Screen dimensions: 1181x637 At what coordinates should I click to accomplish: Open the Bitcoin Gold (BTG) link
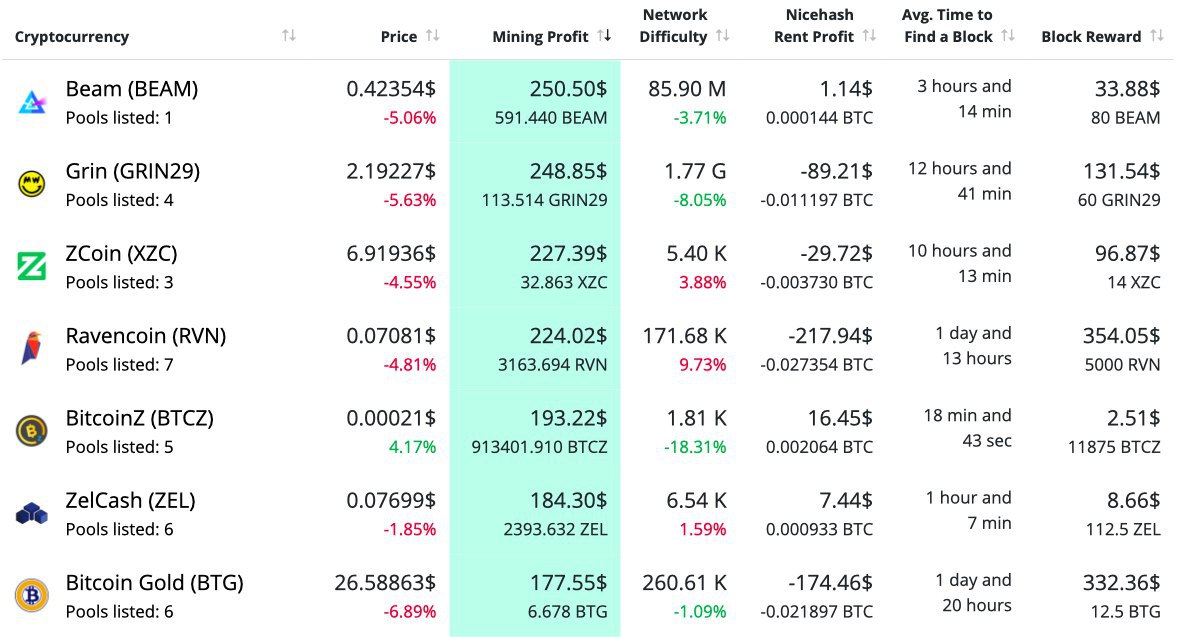click(155, 582)
